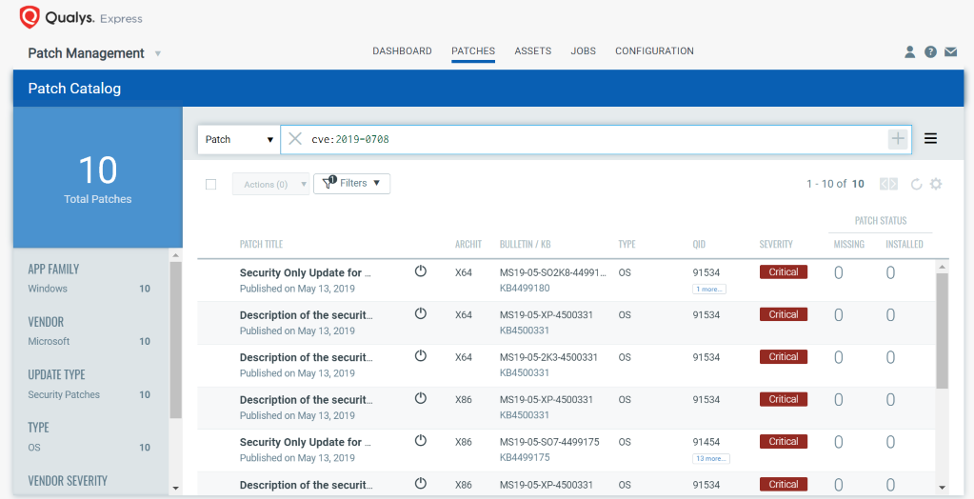Image resolution: width=974 pixels, height=499 pixels.
Task: Expand the Filters dropdown
Action: pos(352,183)
